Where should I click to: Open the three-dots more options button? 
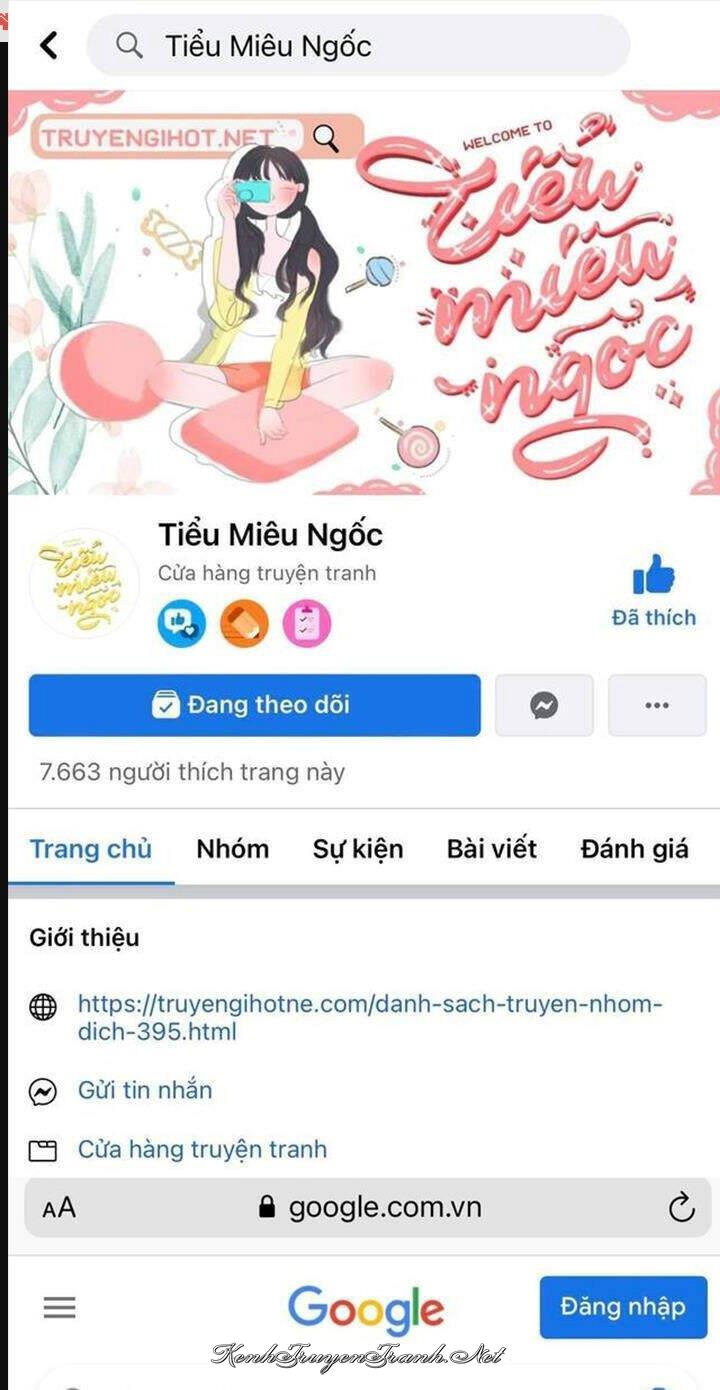click(657, 705)
